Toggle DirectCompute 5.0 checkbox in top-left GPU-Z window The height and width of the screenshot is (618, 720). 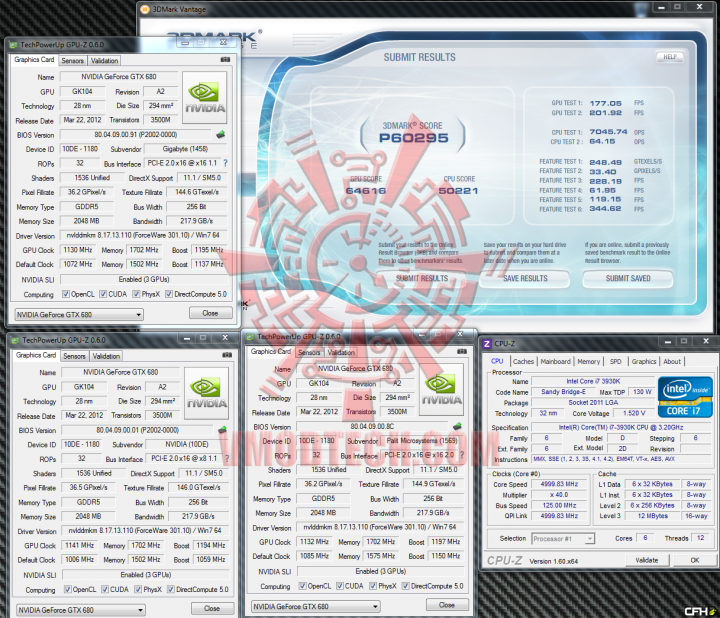point(169,294)
